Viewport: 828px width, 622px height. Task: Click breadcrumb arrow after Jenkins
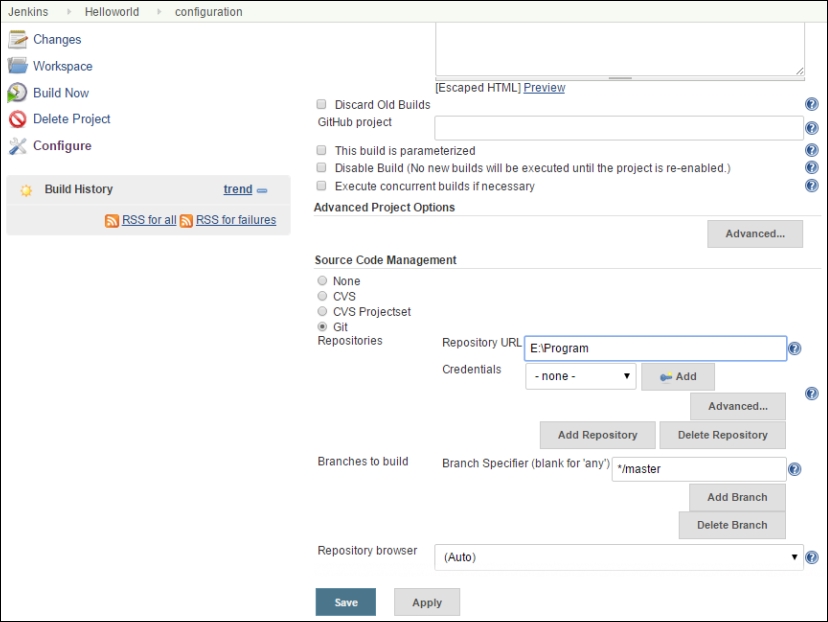(x=69, y=12)
